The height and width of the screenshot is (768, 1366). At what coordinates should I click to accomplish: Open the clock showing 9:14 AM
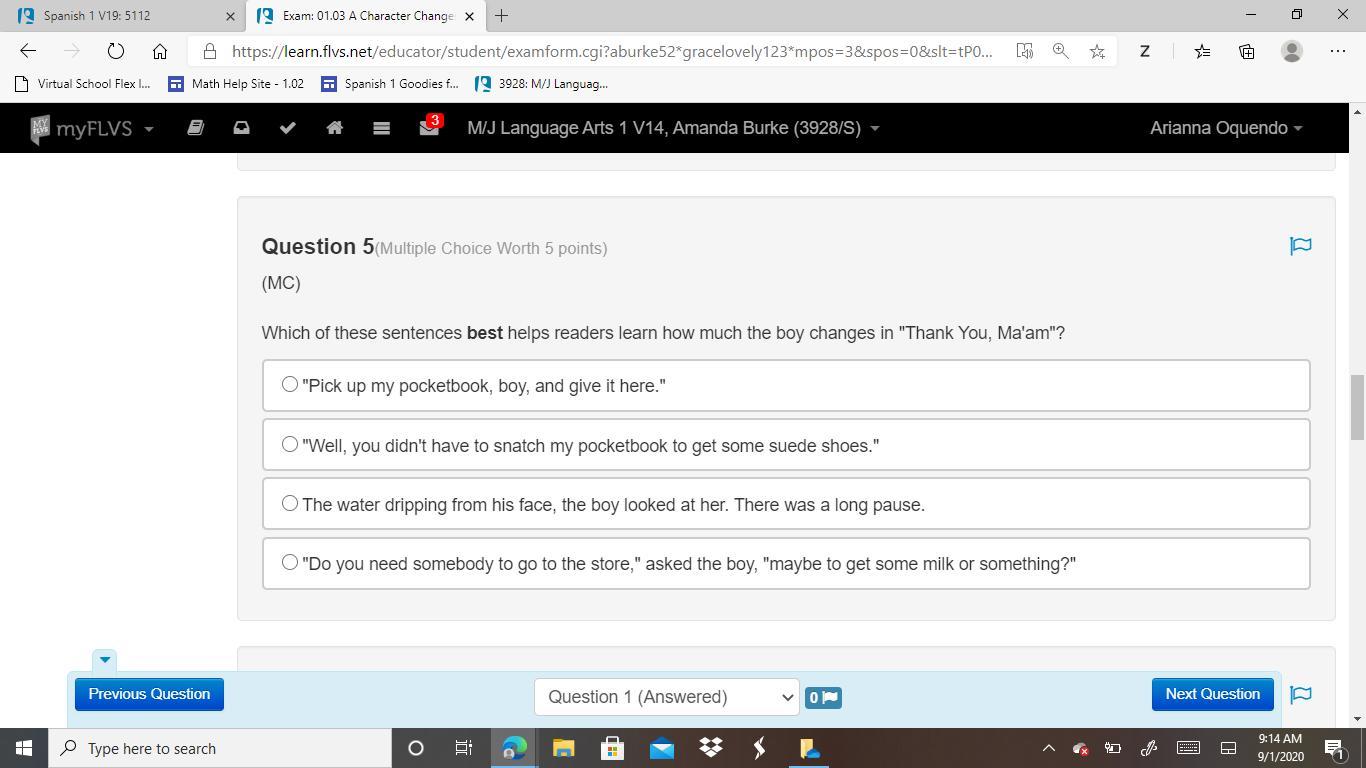pyautogui.click(x=1280, y=748)
